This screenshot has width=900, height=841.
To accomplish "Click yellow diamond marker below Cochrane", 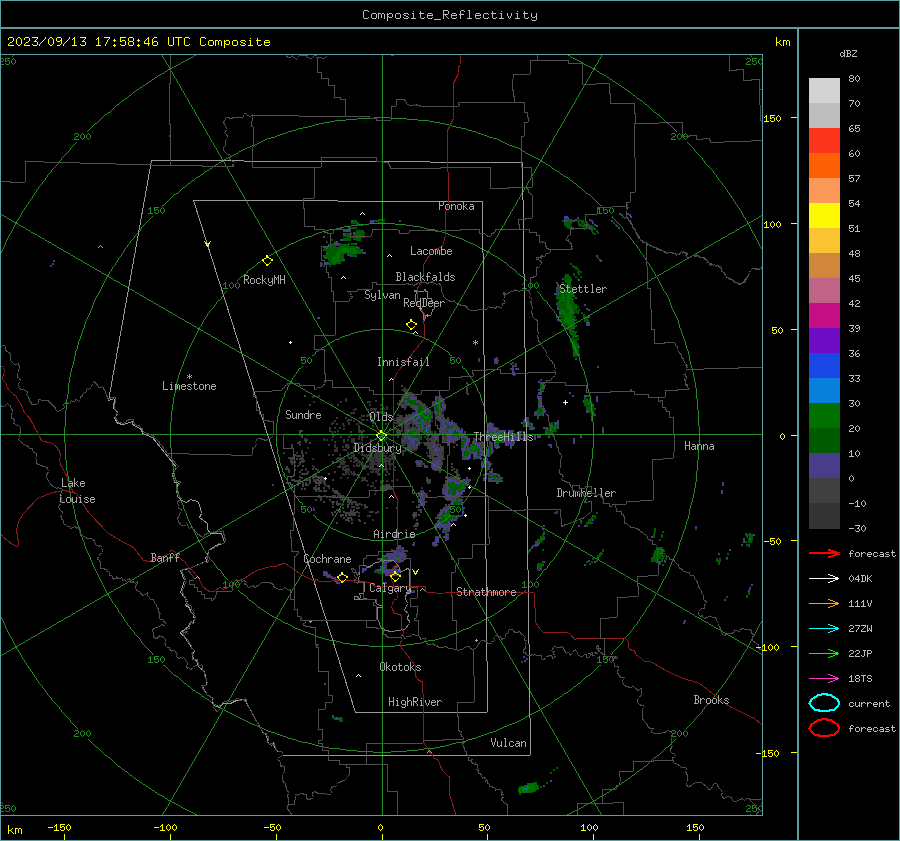I will coord(342,578).
